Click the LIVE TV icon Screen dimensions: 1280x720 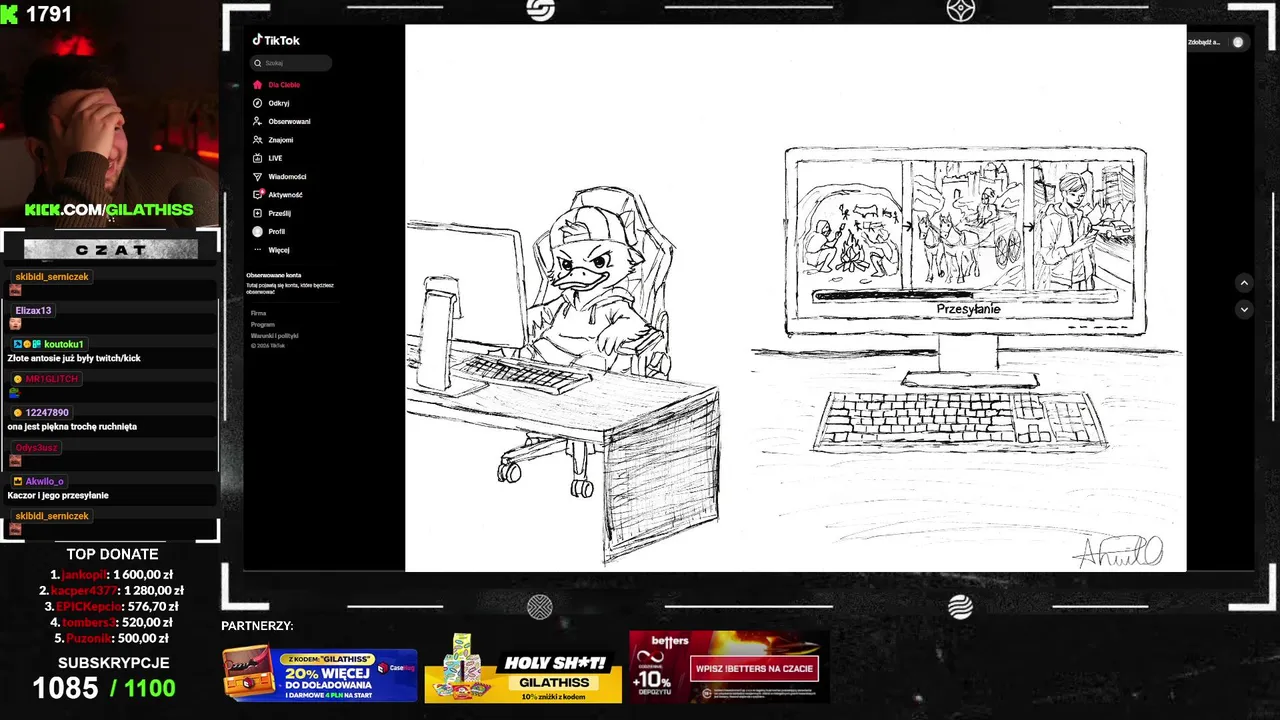click(257, 158)
